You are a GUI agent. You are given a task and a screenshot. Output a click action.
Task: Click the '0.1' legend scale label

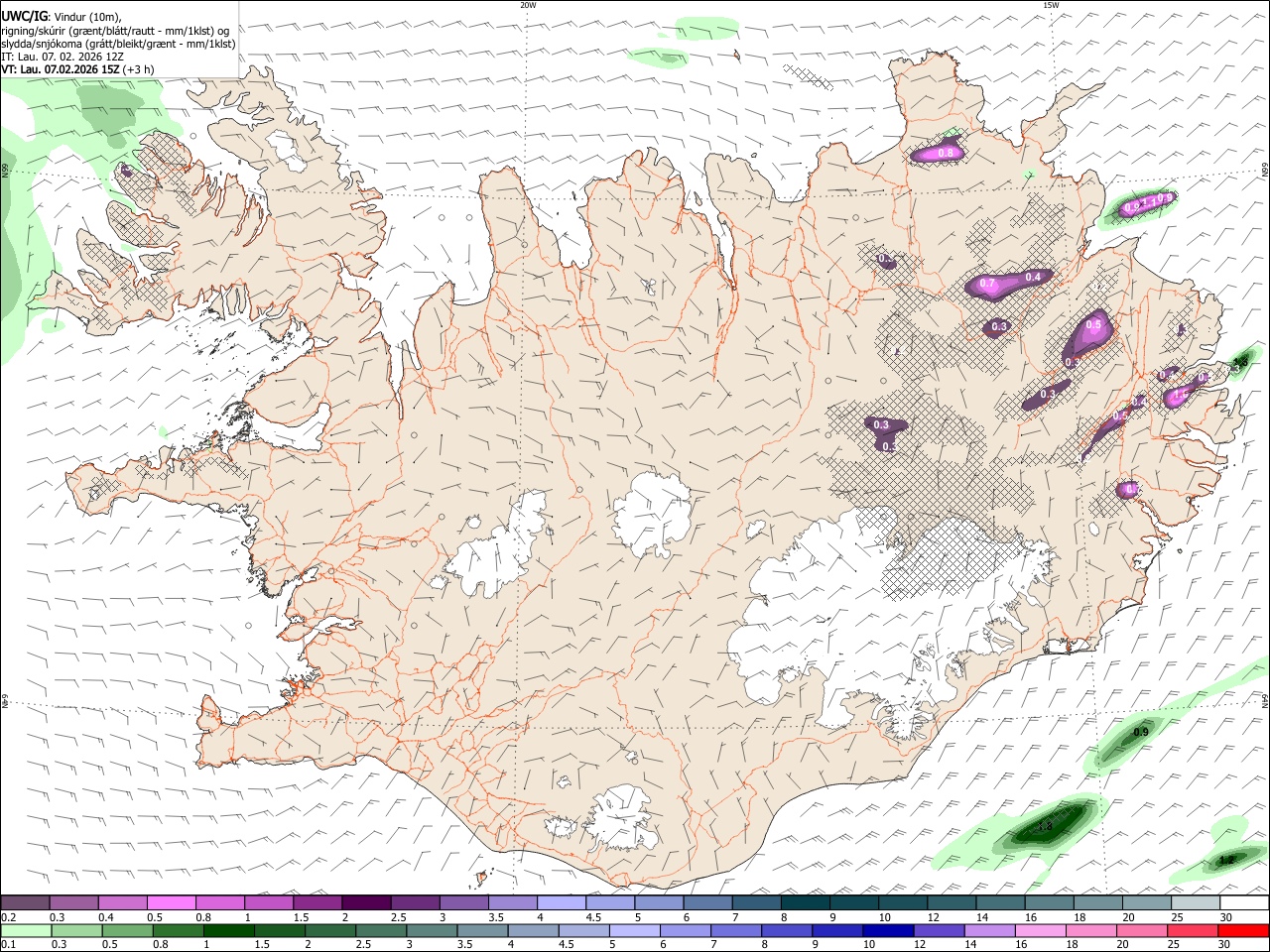[9, 945]
